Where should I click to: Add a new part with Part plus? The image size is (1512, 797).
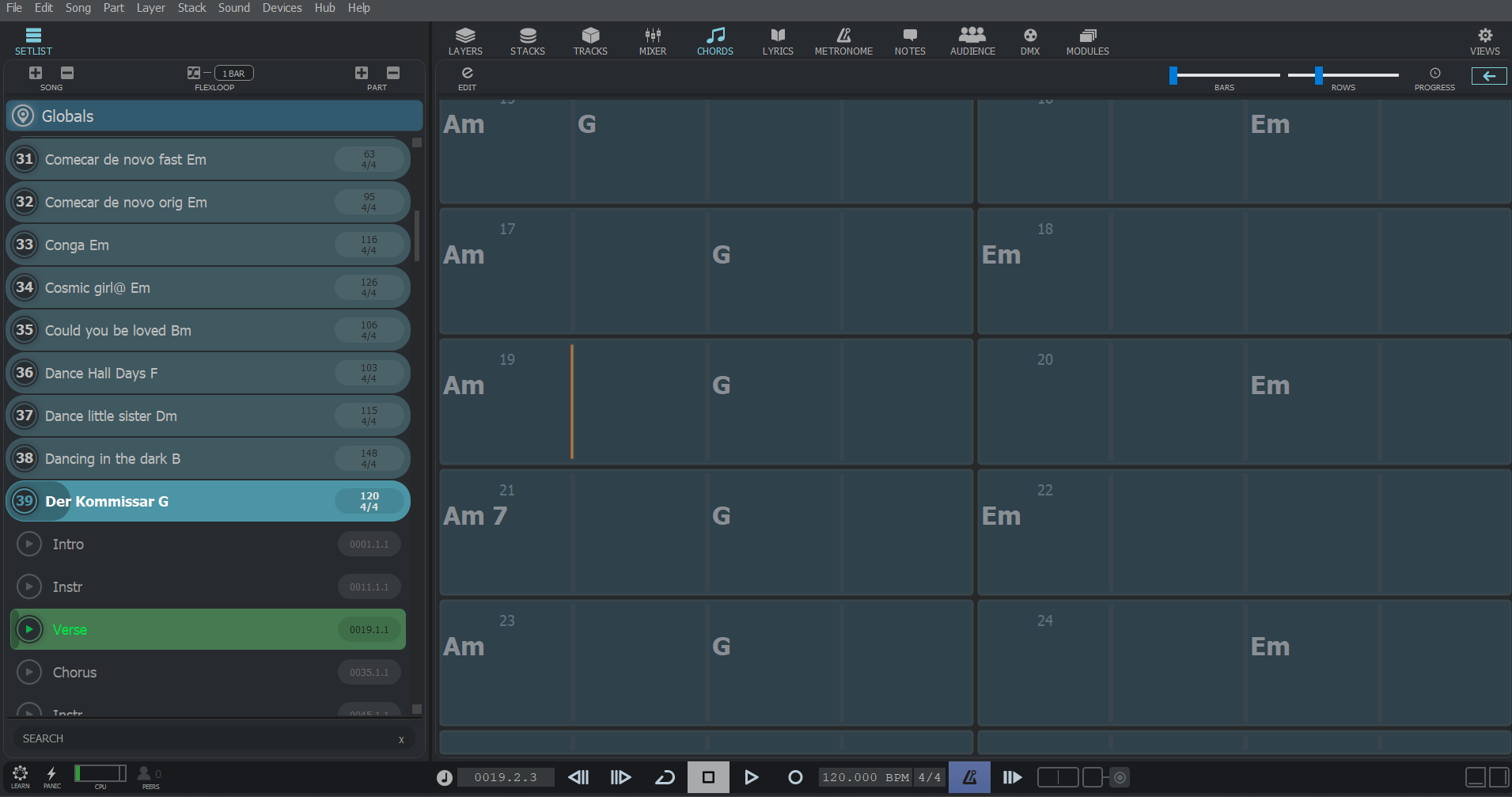coord(362,73)
